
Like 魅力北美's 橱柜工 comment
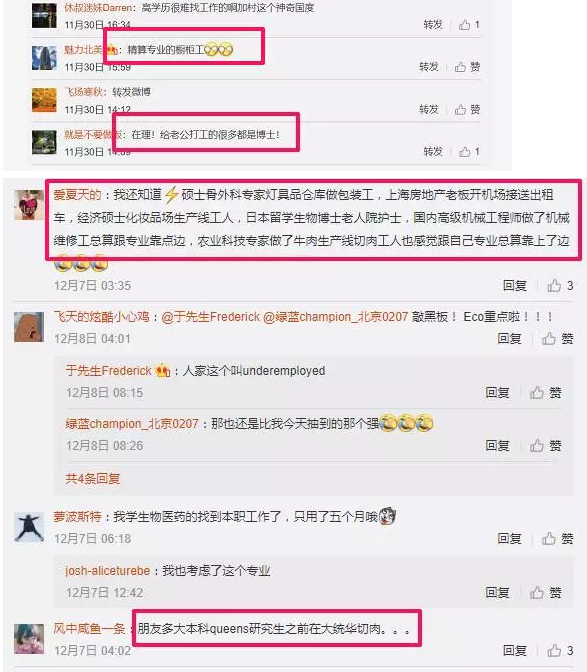pos(467,67)
